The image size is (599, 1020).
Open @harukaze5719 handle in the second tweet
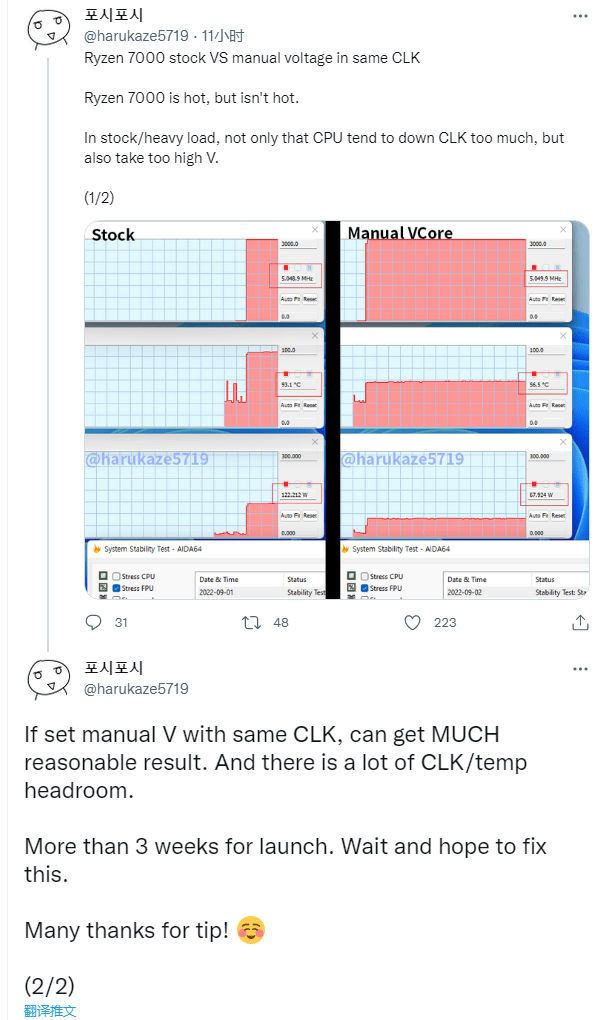coord(137,688)
